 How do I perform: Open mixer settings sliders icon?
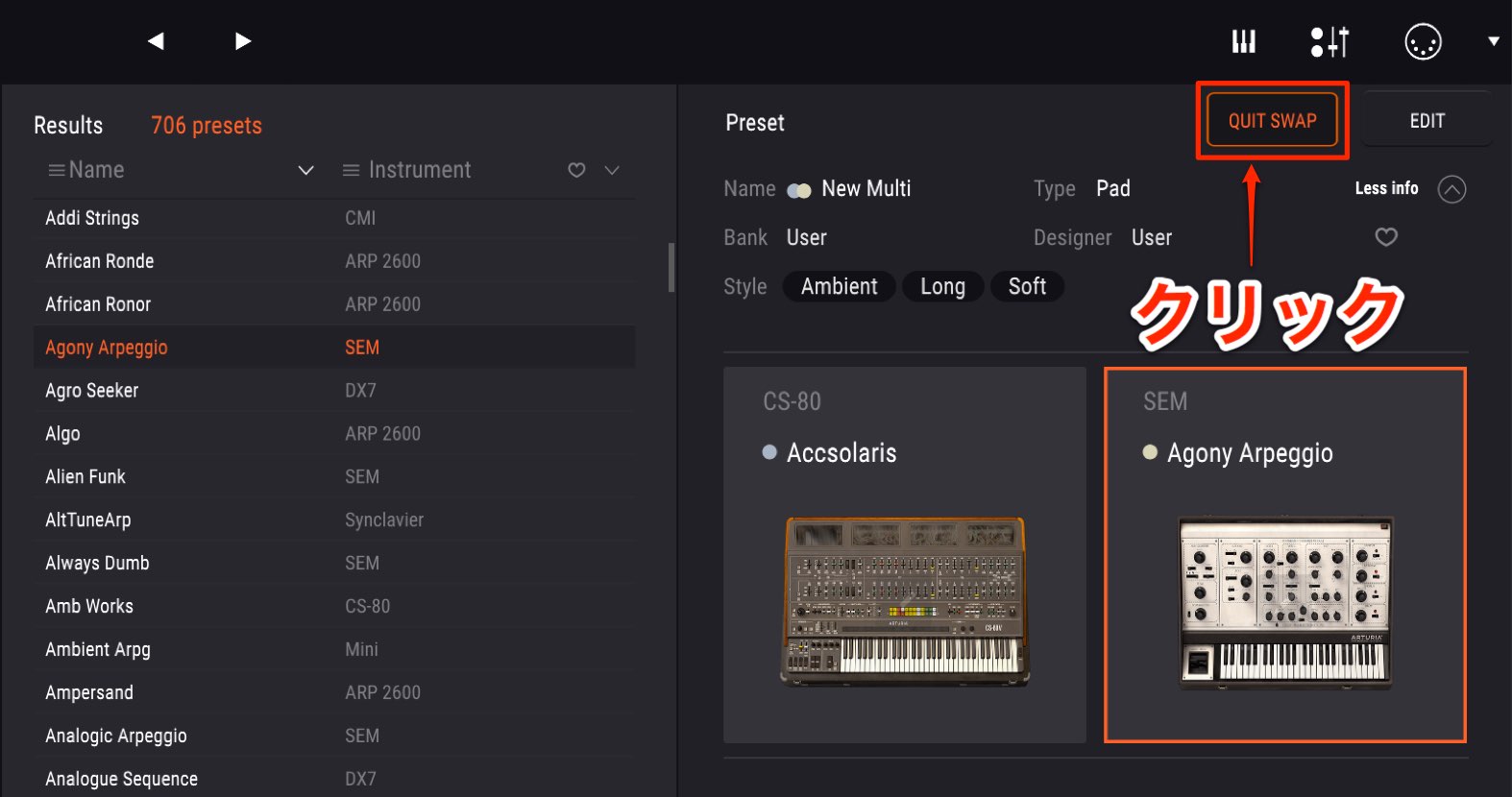tap(1329, 41)
